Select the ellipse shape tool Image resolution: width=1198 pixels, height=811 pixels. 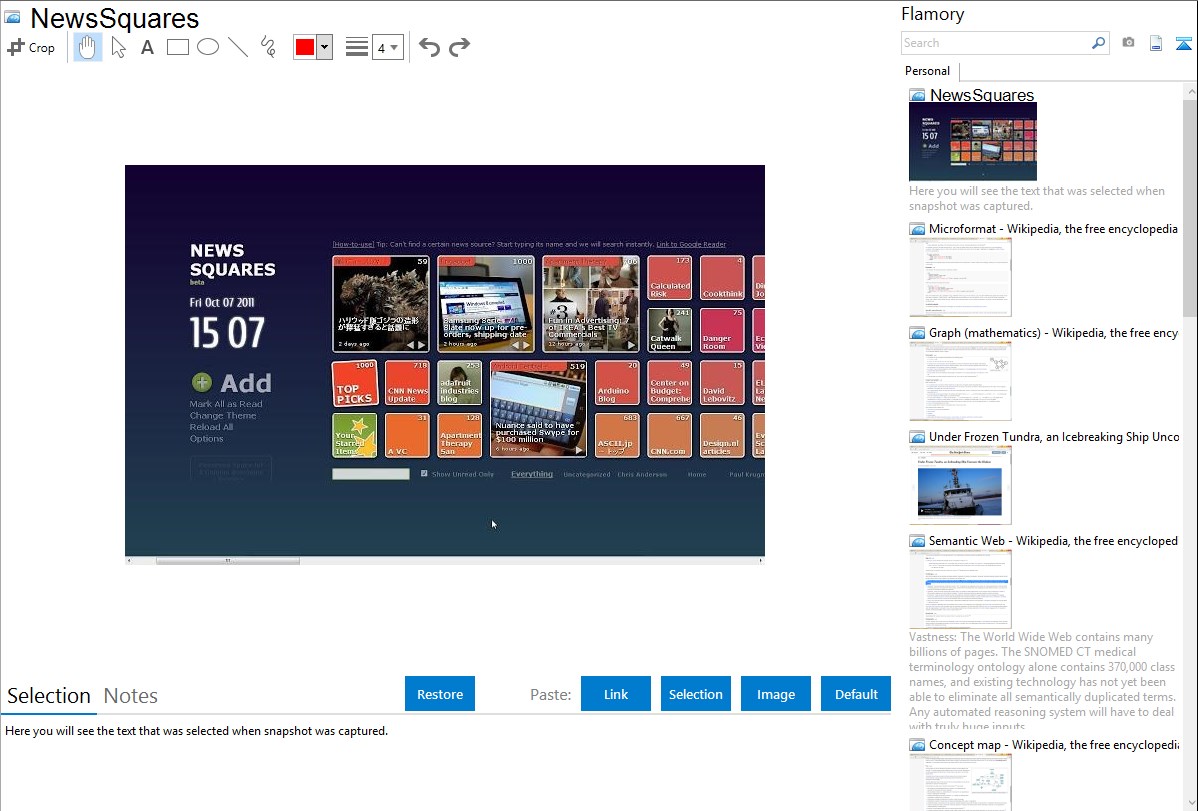(x=208, y=47)
